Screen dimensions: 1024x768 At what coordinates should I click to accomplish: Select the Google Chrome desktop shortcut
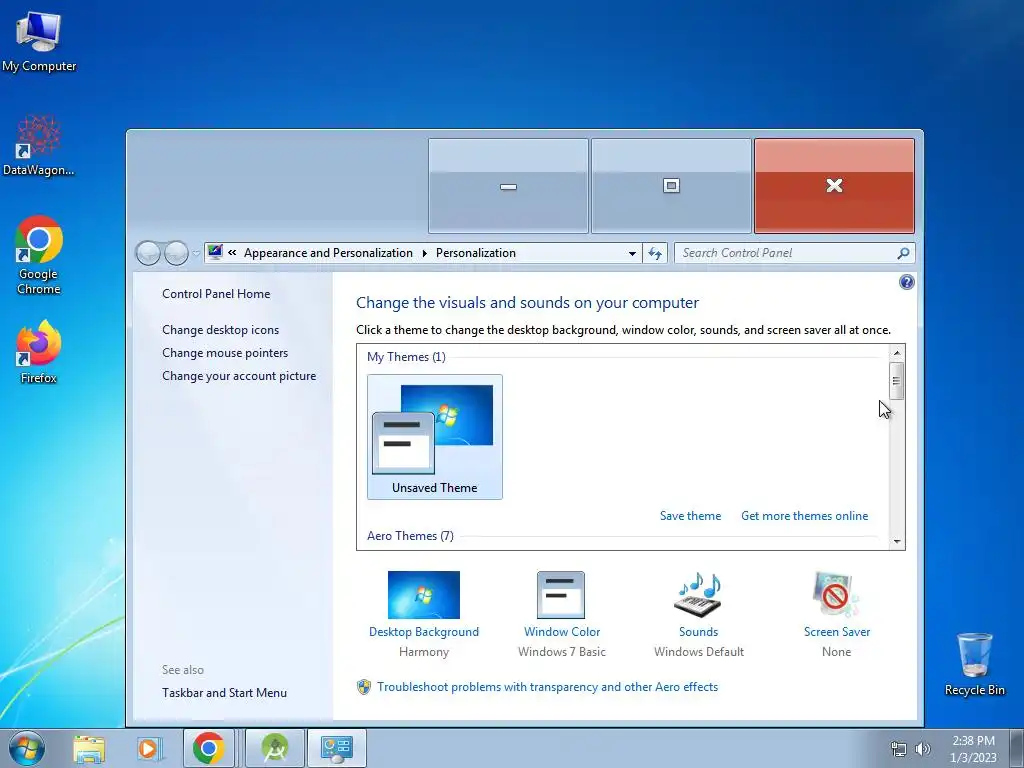pos(39,255)
